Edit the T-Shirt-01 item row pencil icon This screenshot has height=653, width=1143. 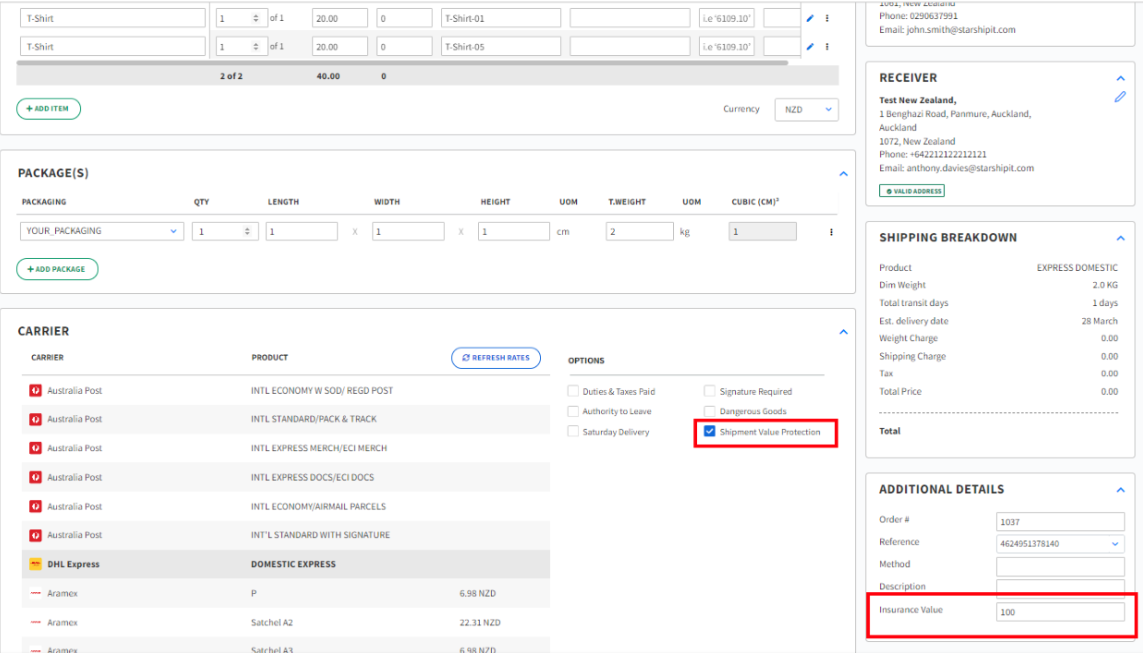pos(810,18)
